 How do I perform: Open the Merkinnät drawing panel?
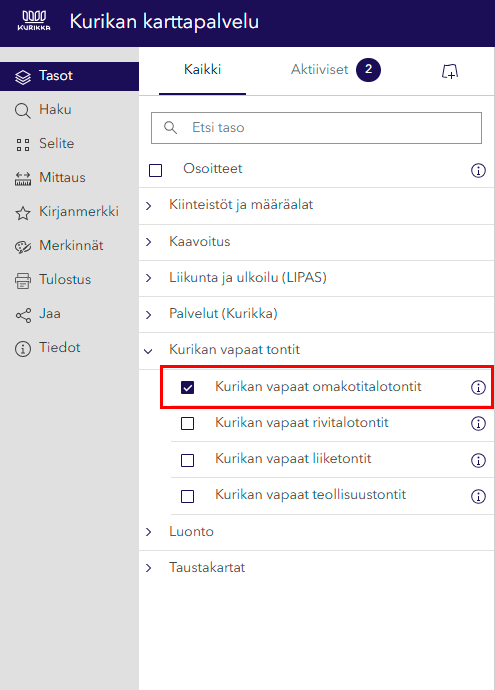(69, 246)
